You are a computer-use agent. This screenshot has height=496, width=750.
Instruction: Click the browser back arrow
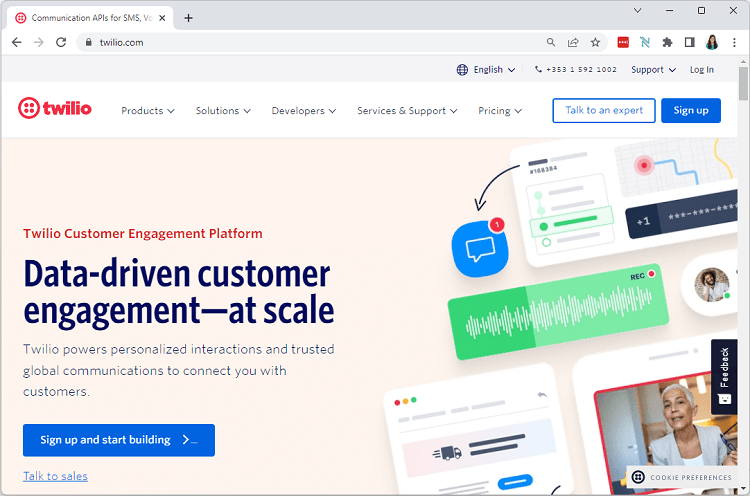point(17,42)
